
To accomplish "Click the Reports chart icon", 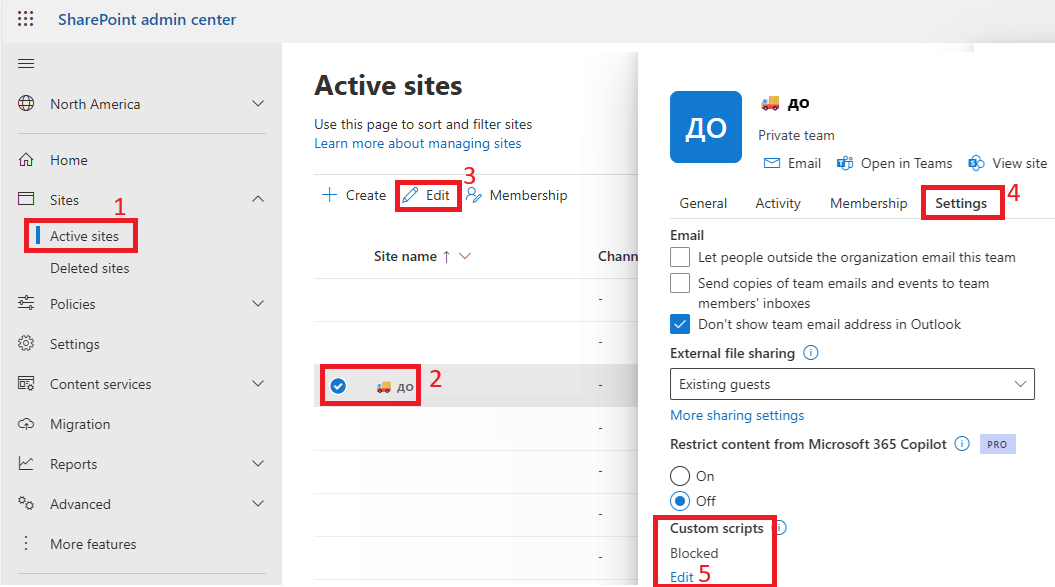I will pos(26,464).
